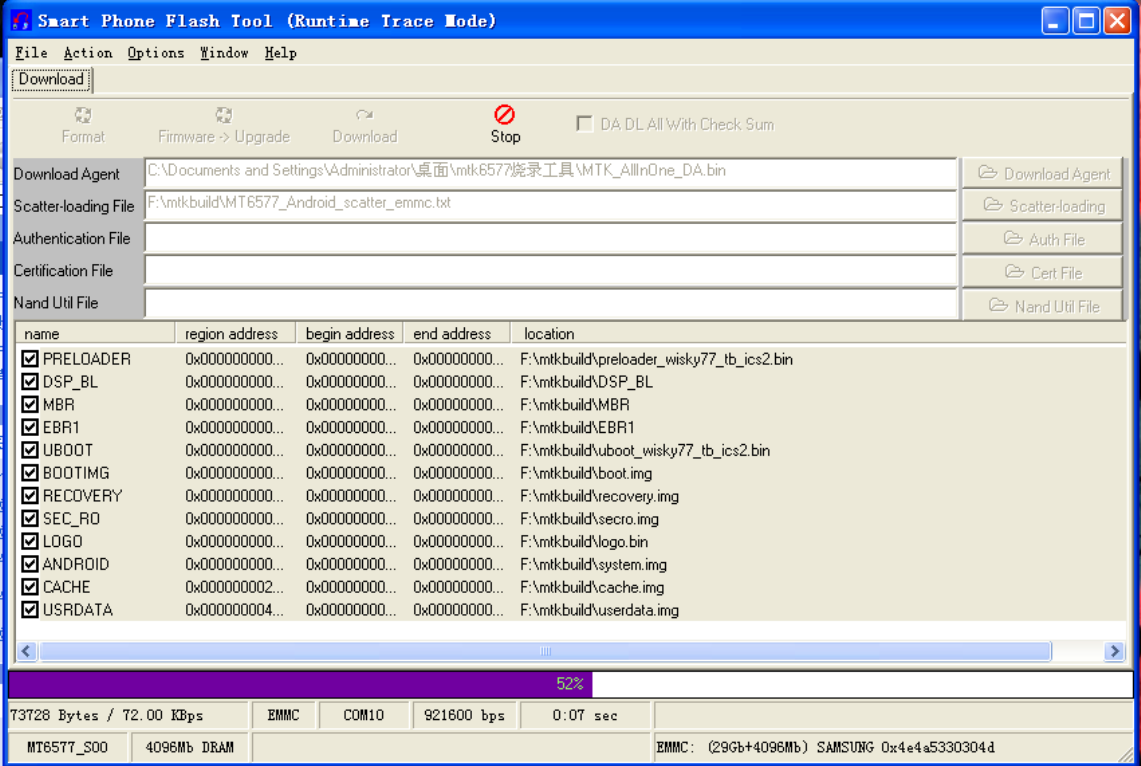This screenshot has height=766, width=1141.
Task: Uncheck the ANDROID partition
Action: point(30,564)
